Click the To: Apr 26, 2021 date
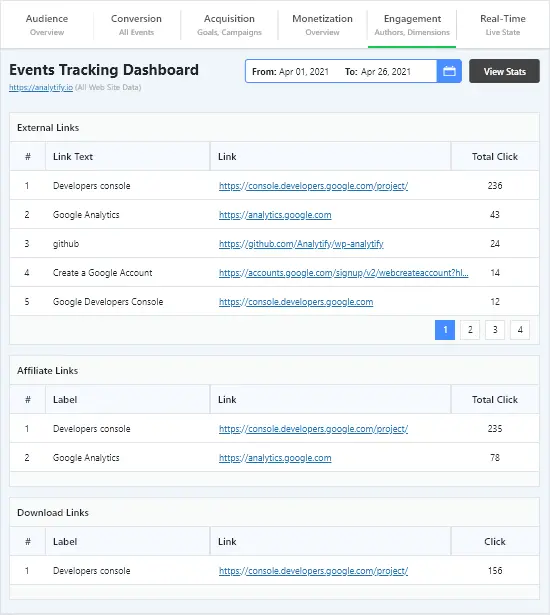550x615 pixels. pyautogui.click(x=378, y=72)
